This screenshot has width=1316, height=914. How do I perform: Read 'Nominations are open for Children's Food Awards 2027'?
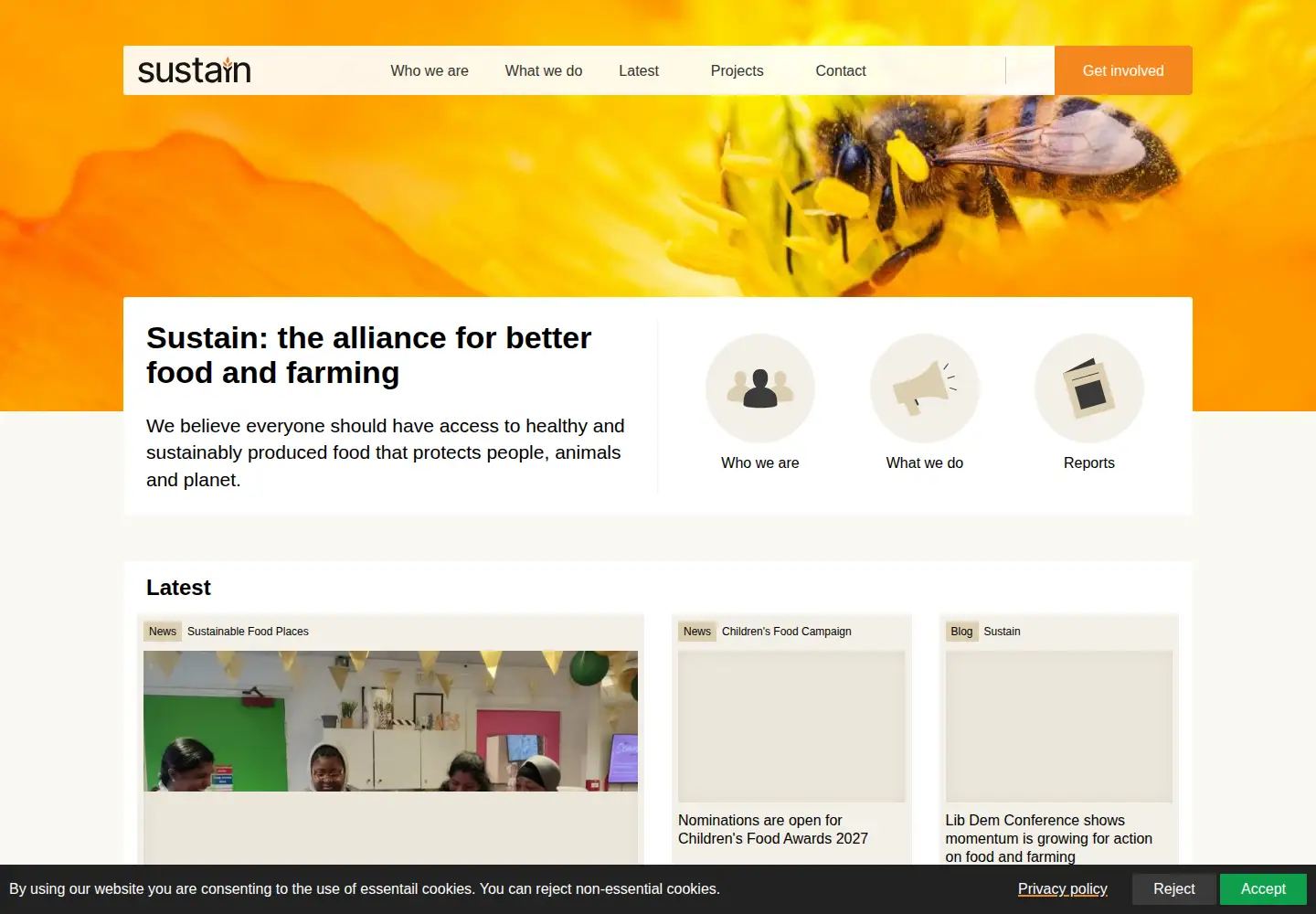pos(773,830)
